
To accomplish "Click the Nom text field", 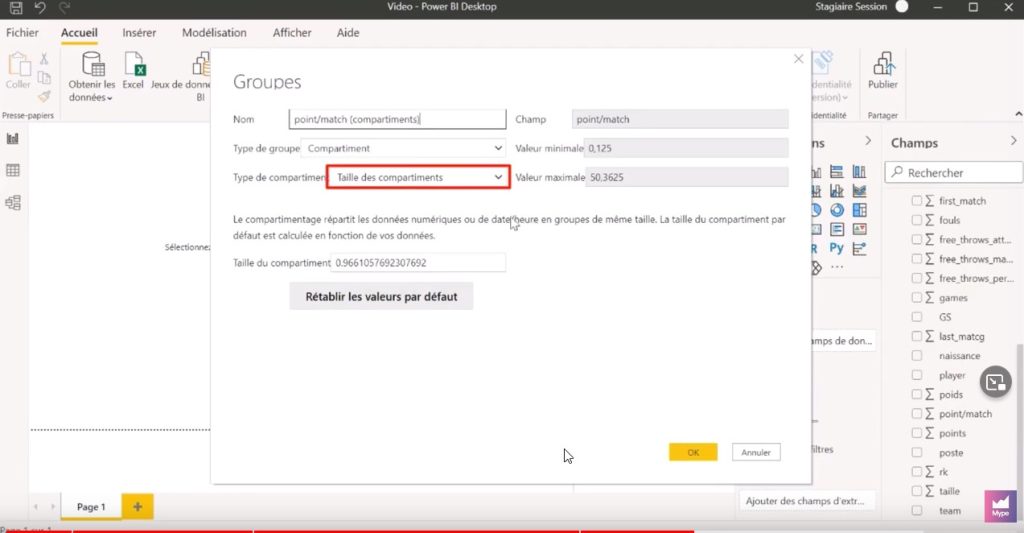I will [397, 119].
